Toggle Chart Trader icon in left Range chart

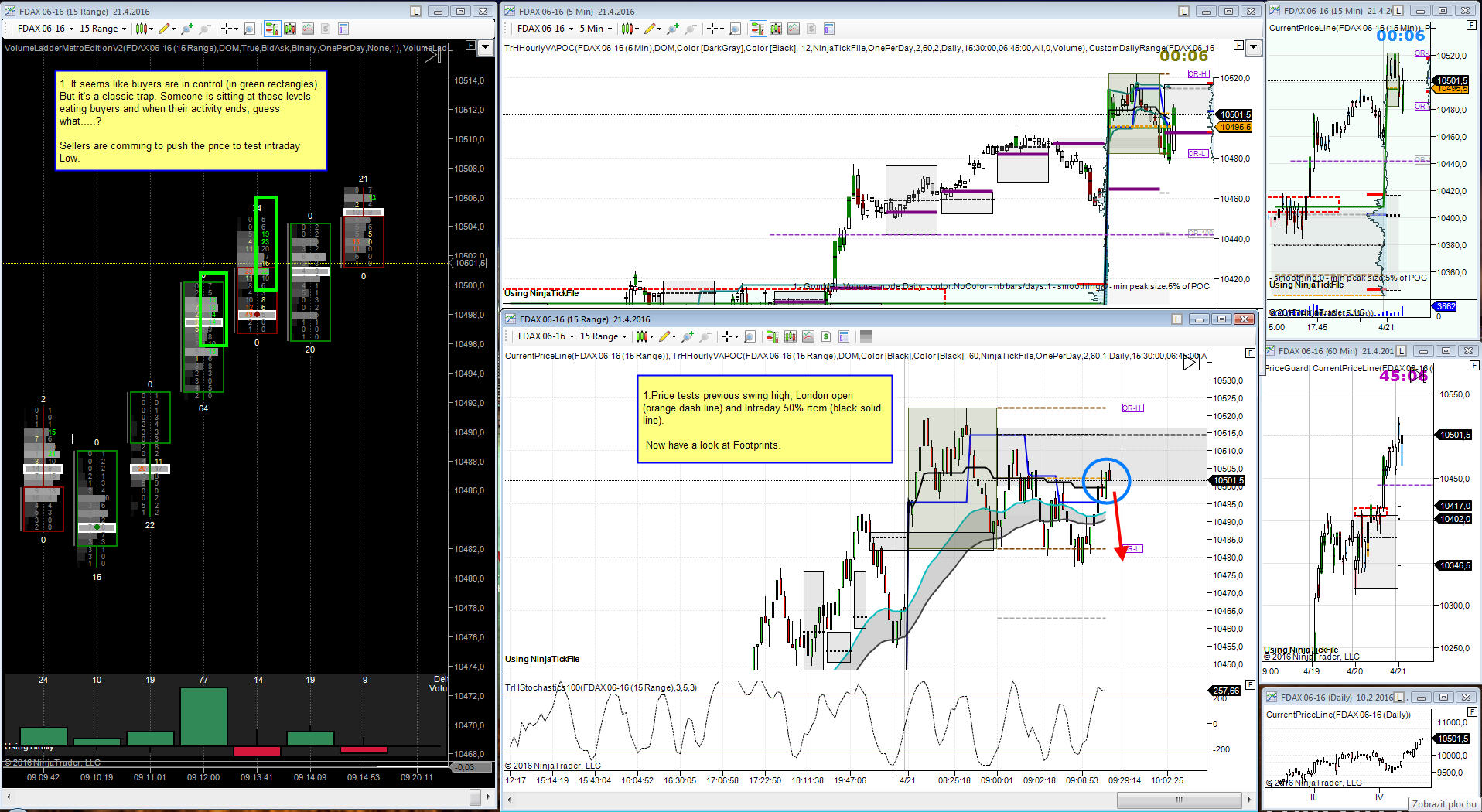(271, 29)
